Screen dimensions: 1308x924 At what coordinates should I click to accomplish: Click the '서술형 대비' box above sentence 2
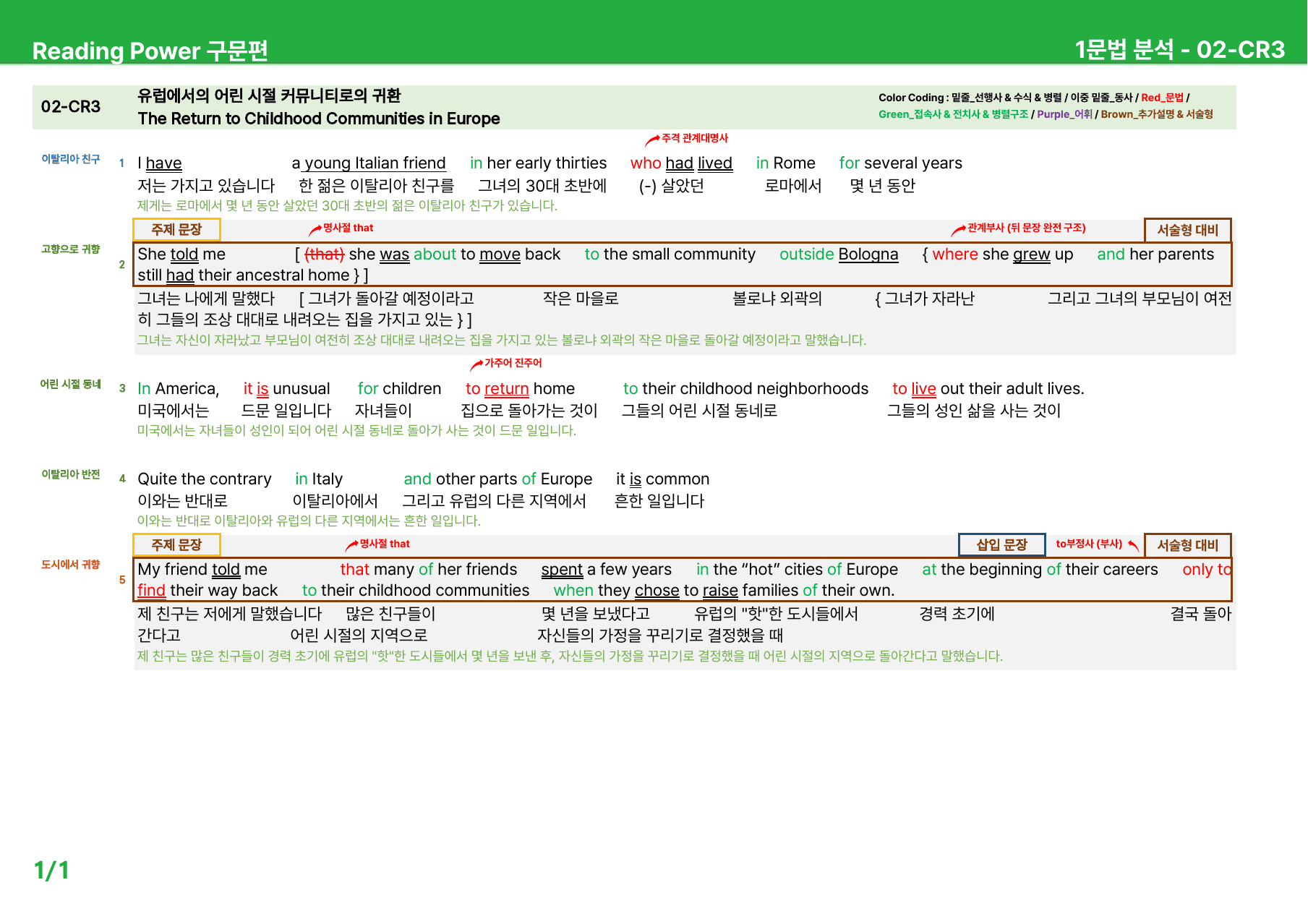[x=1187, y=230]
